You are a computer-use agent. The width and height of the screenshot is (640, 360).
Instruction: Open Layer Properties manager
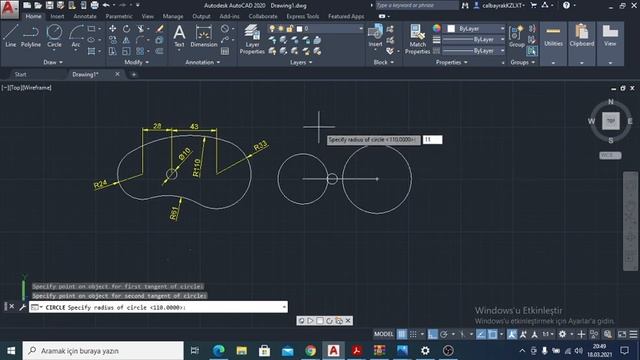tap(252, 39)
